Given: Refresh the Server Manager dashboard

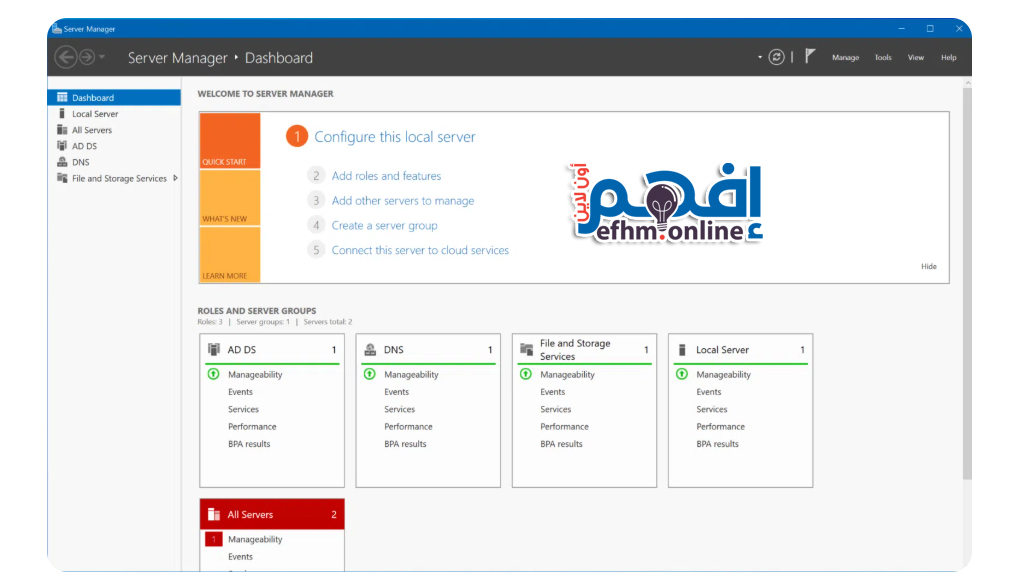Looking at the screenshot, I should 776,58.
